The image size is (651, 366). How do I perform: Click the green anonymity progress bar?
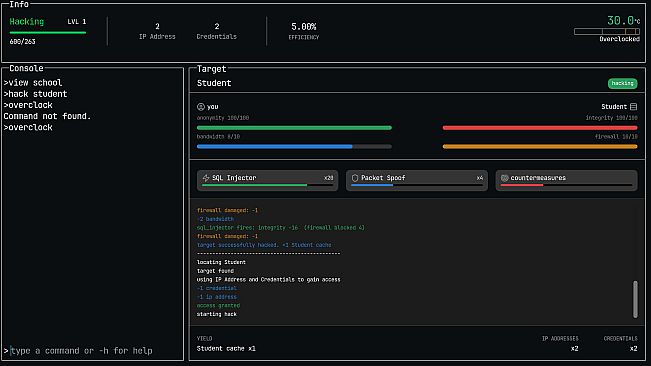(x=294, y=128)
